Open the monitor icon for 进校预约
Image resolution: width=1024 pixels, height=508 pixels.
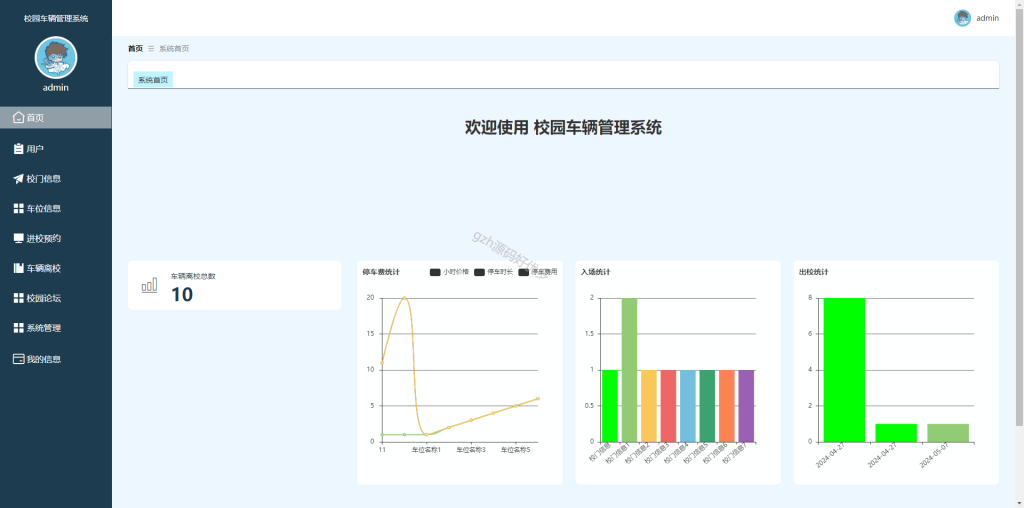[x=18, y=238]
